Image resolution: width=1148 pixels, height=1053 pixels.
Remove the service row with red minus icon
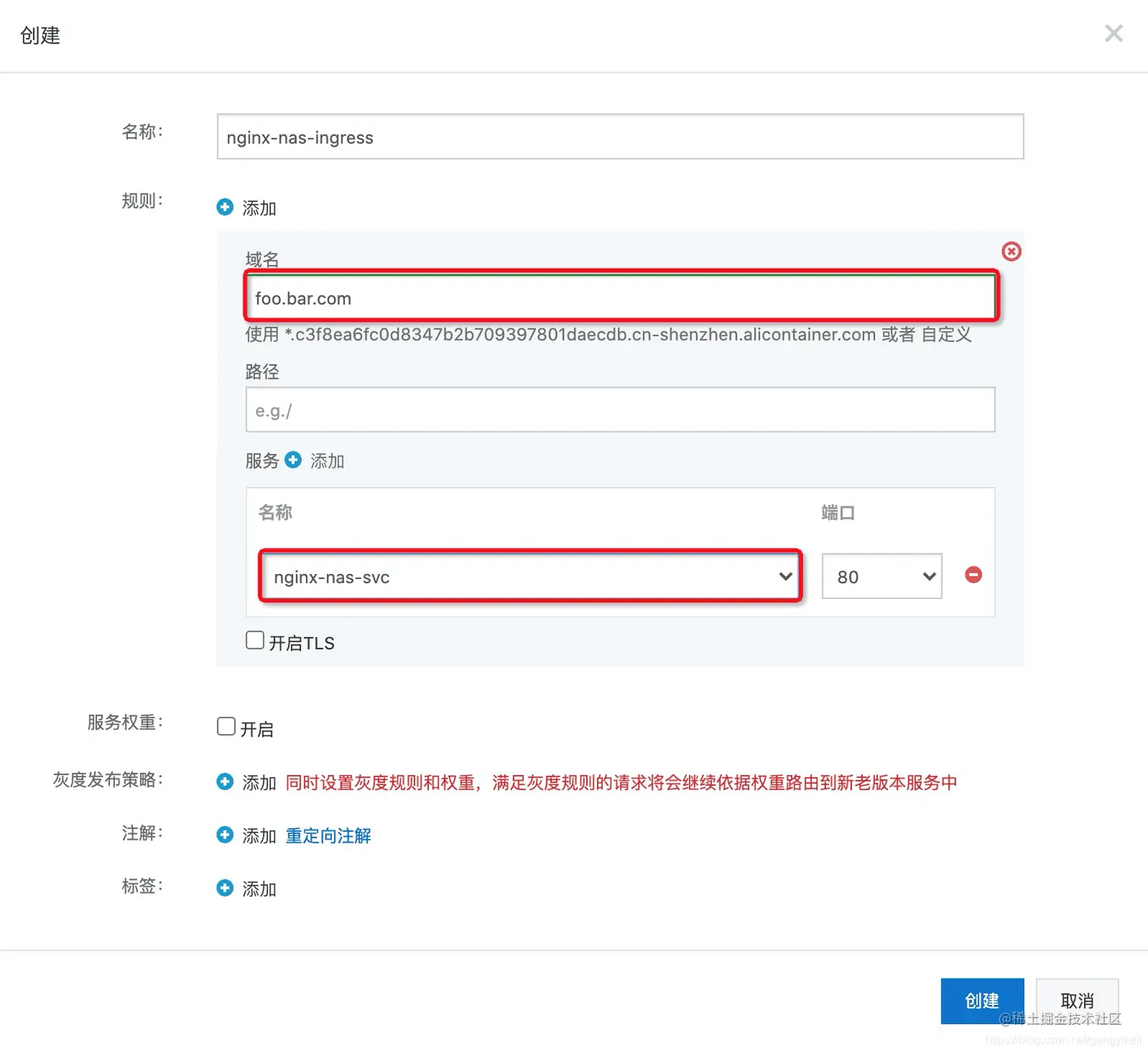(x=973, y=575)
